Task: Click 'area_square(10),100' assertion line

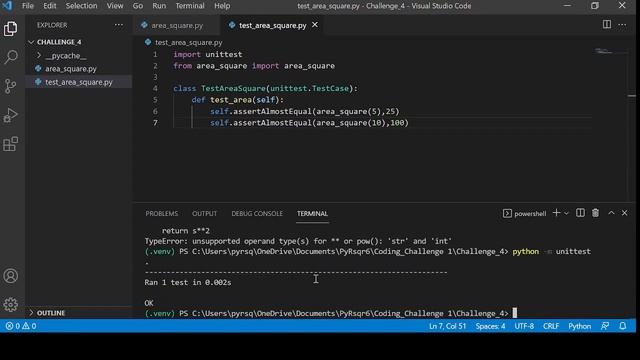Action: click(x=309, y=123)
